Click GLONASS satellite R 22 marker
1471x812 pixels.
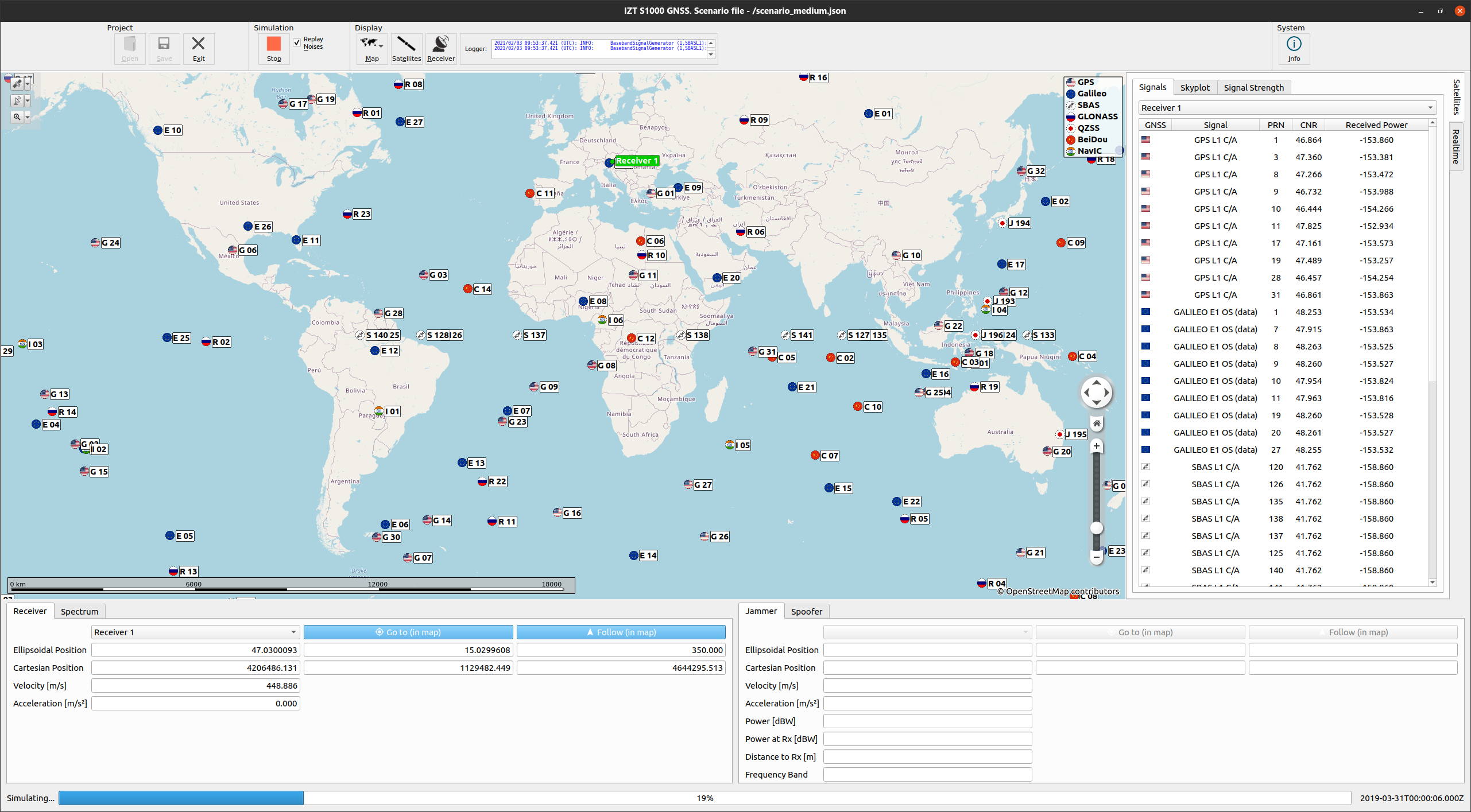coord(493,481)
